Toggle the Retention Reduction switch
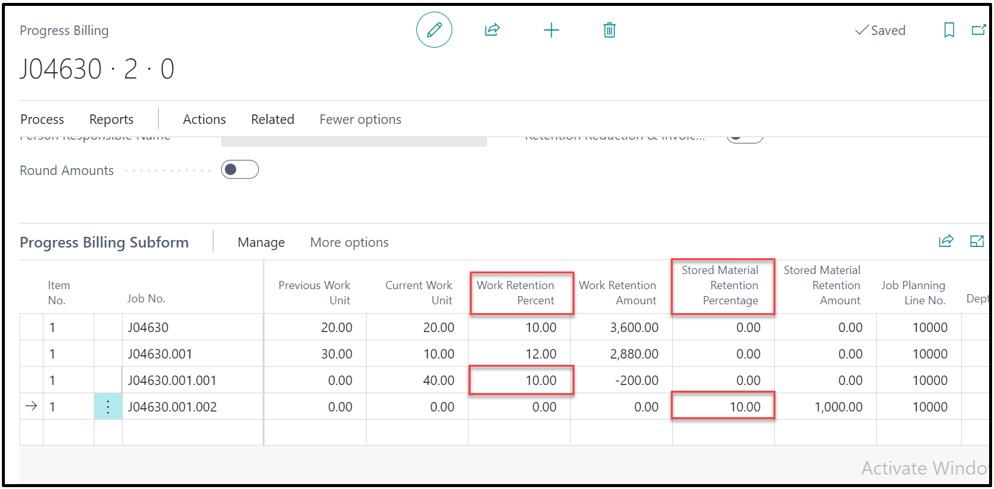Viewport: 994px width, 489px height. coord(744,136)
